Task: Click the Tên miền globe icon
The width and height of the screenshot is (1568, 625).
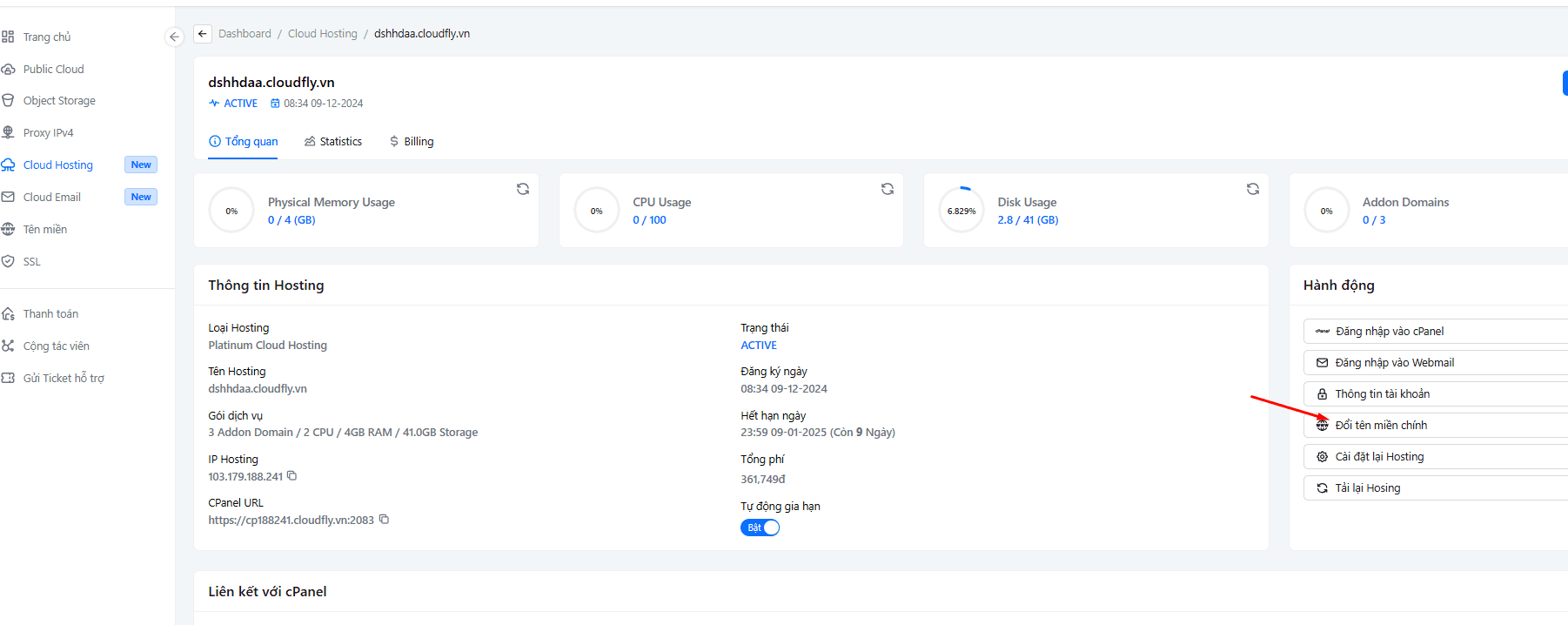Action: tap(8, 229)
